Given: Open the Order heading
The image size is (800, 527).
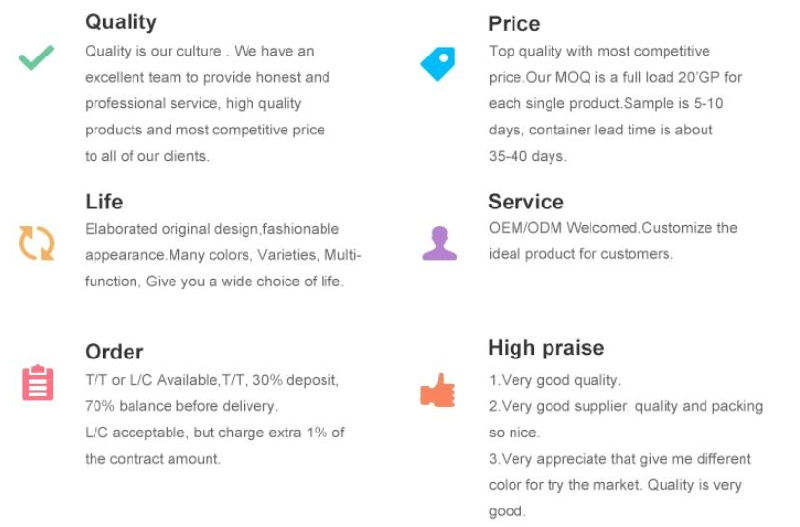Looking at the screenshot, I should coord(114,351).
